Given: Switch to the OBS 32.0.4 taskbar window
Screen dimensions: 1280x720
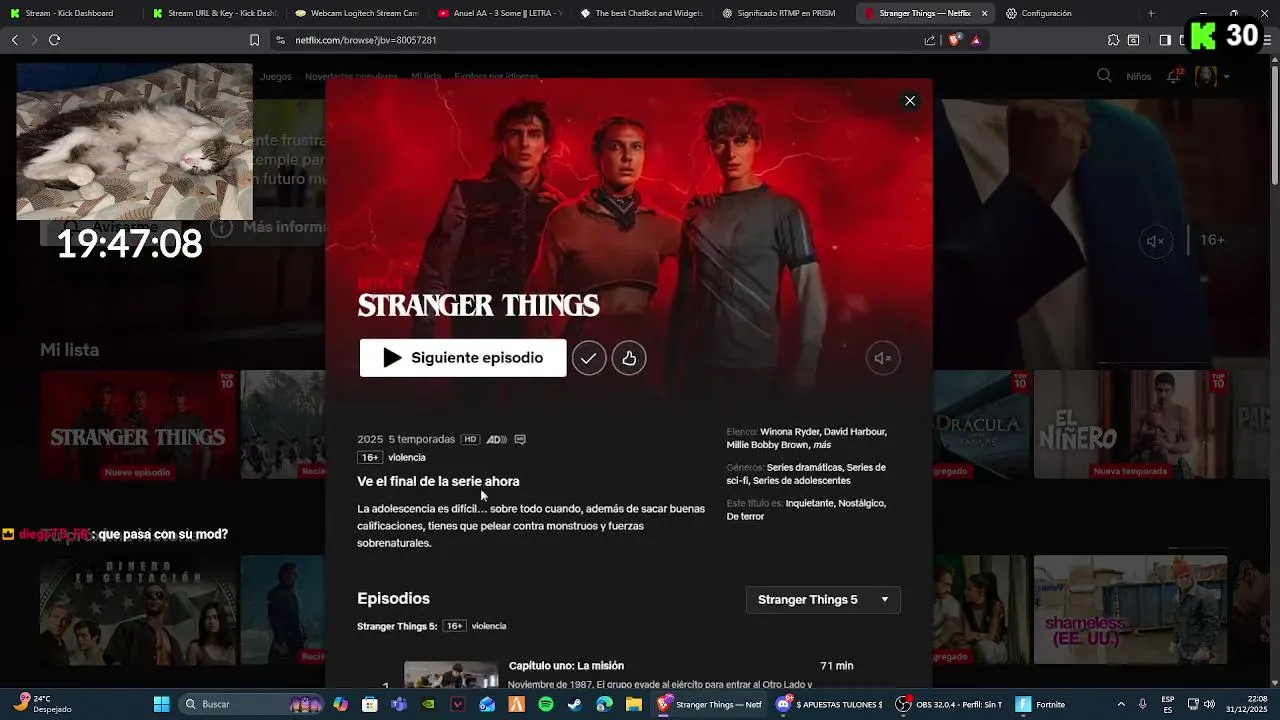Looking at the screenshot, I should [950, 704].
